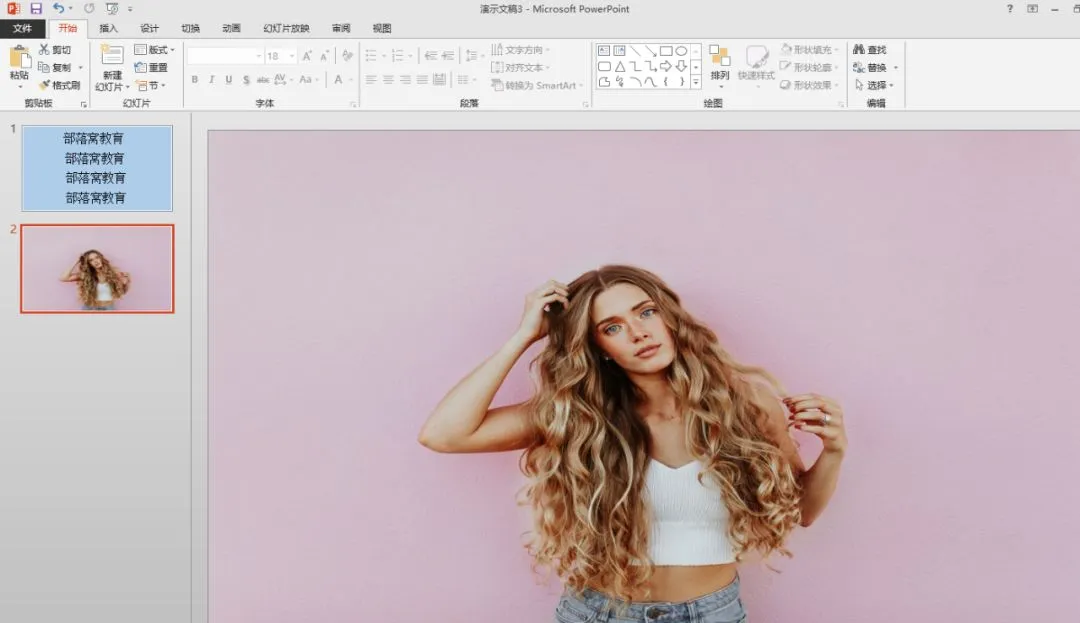Open the 节 (Section) dropdown
The height and width of the screenshot is (623, 1080).
(151, 85)
